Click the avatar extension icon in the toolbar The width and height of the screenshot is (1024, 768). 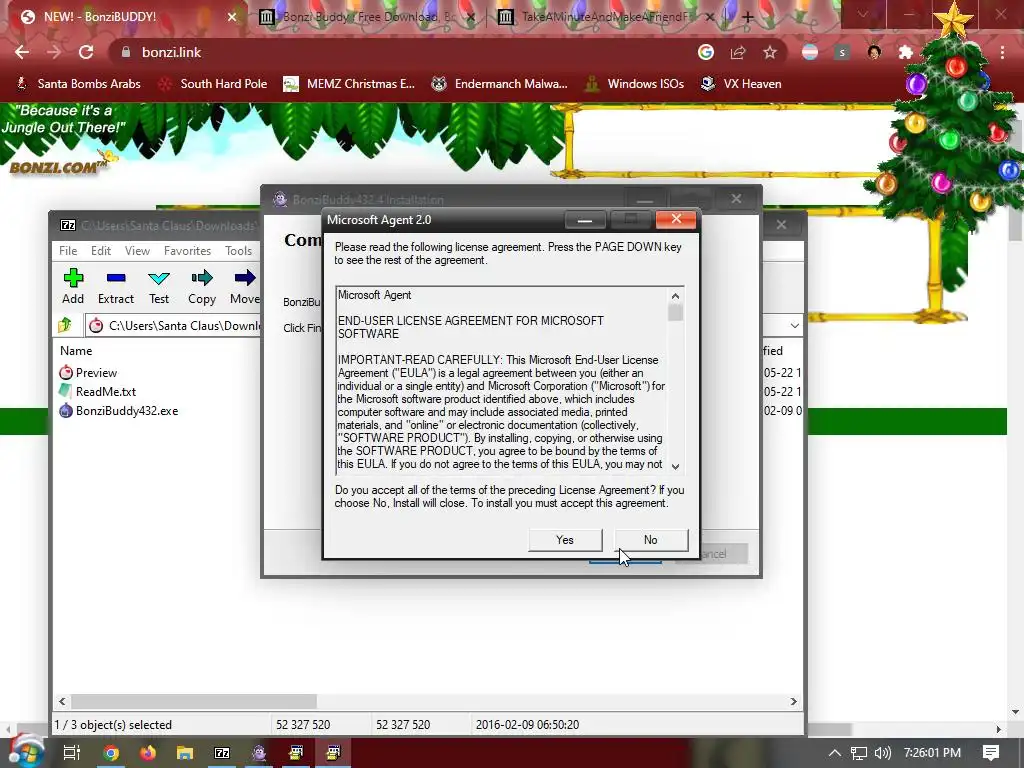point(874,52)
